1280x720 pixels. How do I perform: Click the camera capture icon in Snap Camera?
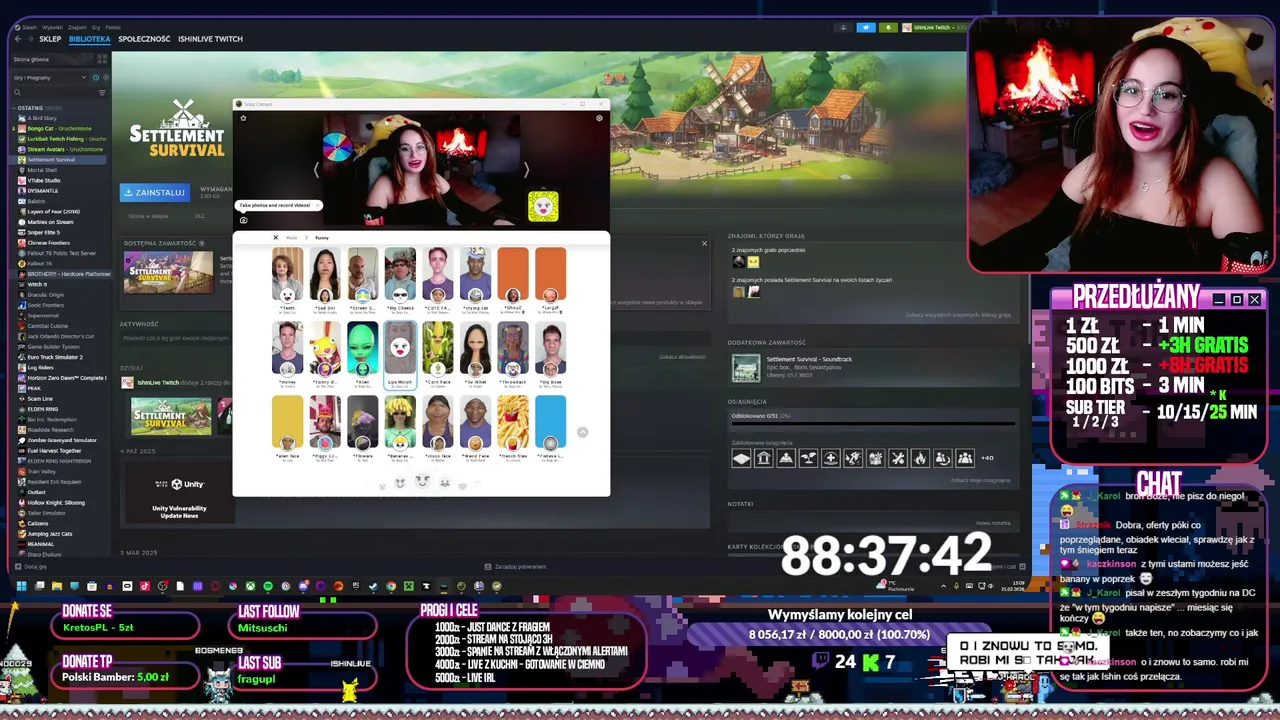click(243, 220)
